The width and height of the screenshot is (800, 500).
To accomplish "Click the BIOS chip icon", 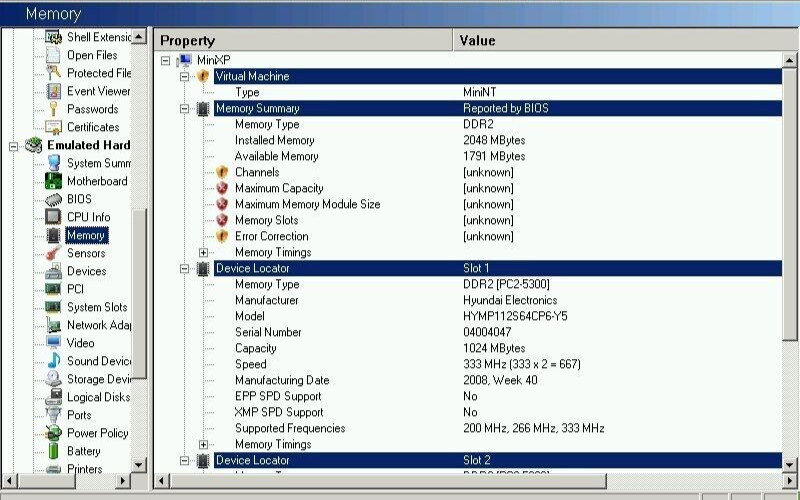I will tap(53, 199).
